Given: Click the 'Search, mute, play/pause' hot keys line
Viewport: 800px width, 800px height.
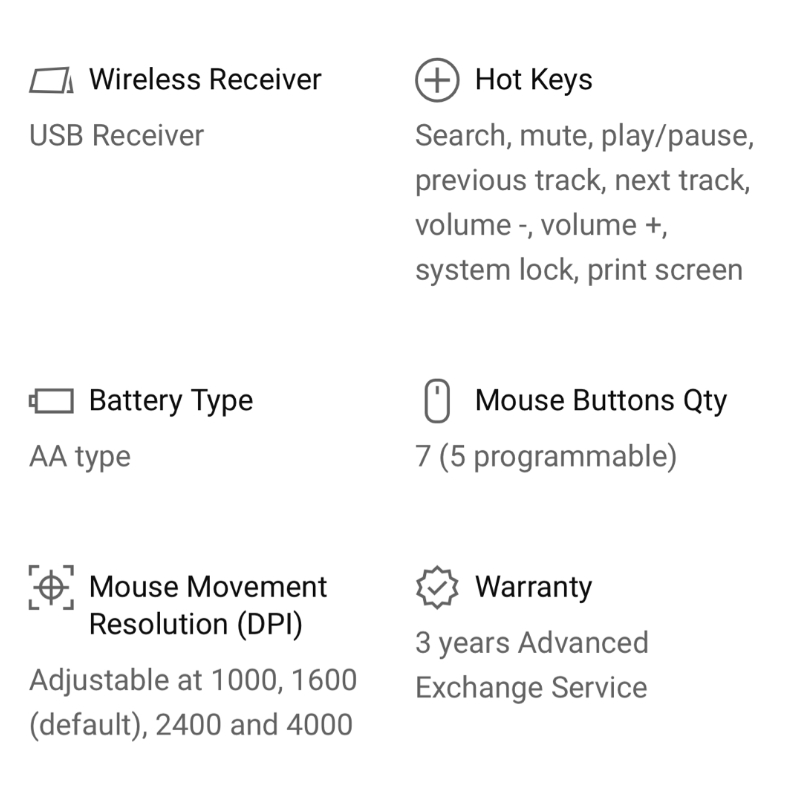Looking at the screenshot, I should coord(584,136).
